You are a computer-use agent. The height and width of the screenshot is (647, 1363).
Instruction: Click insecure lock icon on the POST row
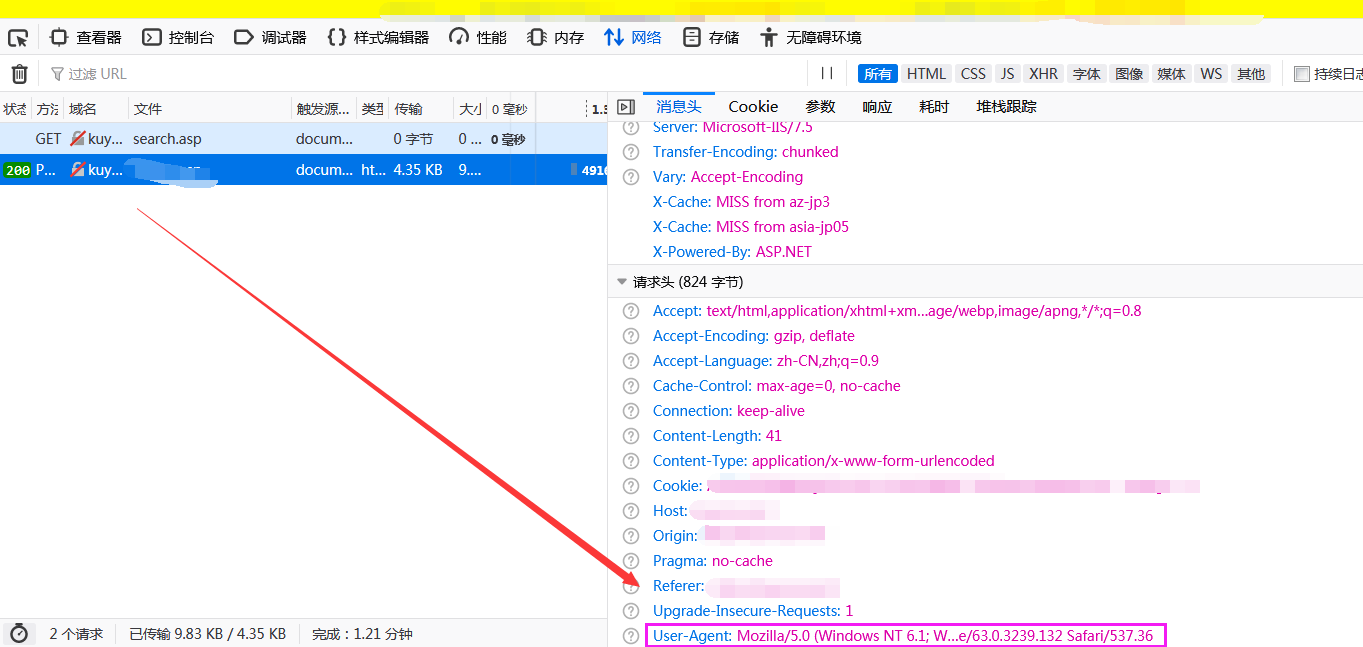tap(77, 170)
